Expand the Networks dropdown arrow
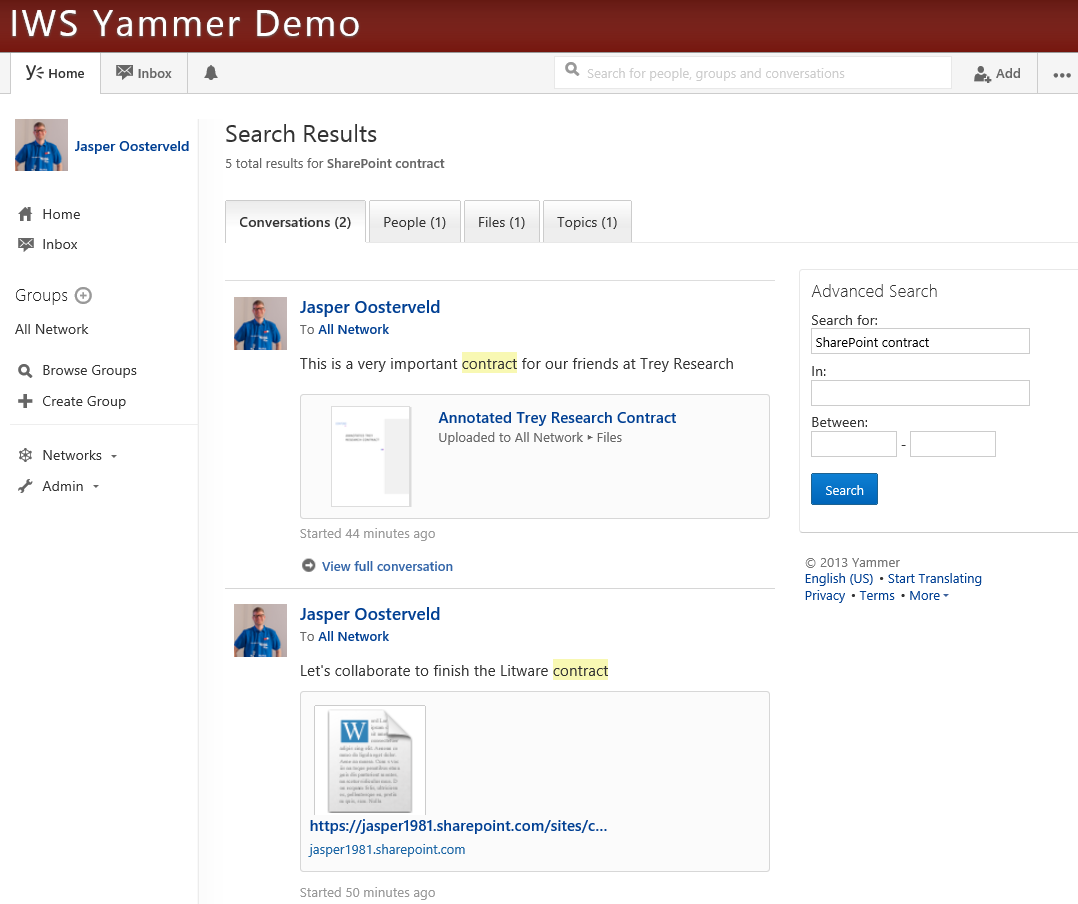Image resolution: width=1078 pixels, height=904 pixels. coord(114,456)
